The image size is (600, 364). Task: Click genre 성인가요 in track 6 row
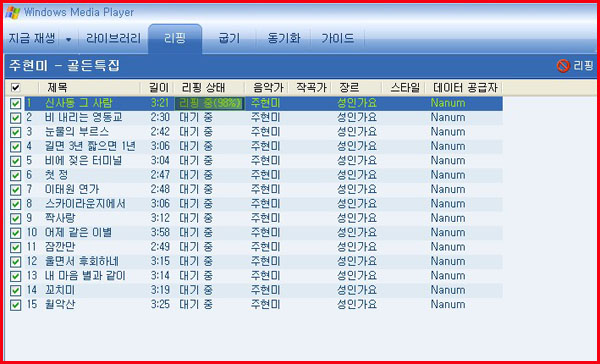[x=357, y=175]
